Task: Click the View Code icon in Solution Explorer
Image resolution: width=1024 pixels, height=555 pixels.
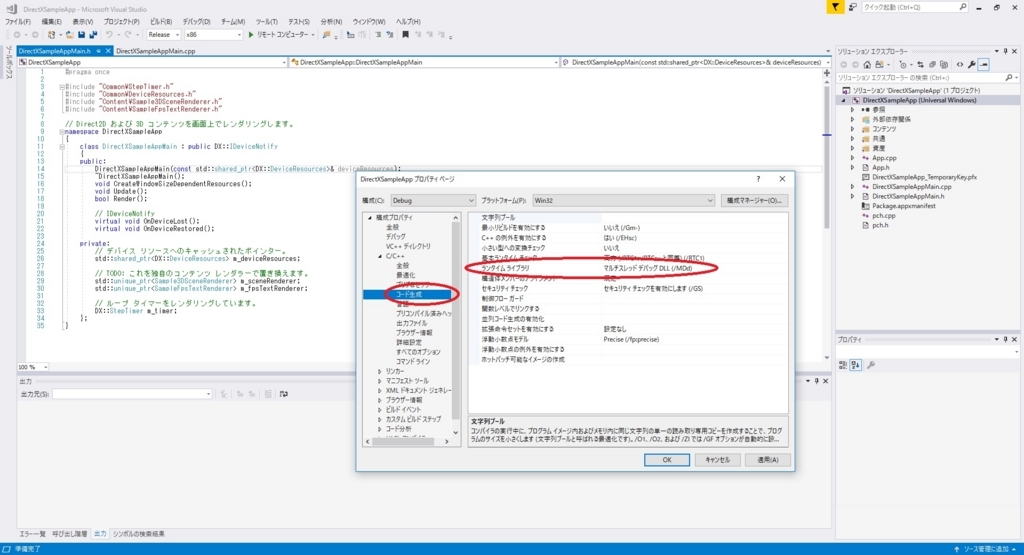Action: point(959,65)
